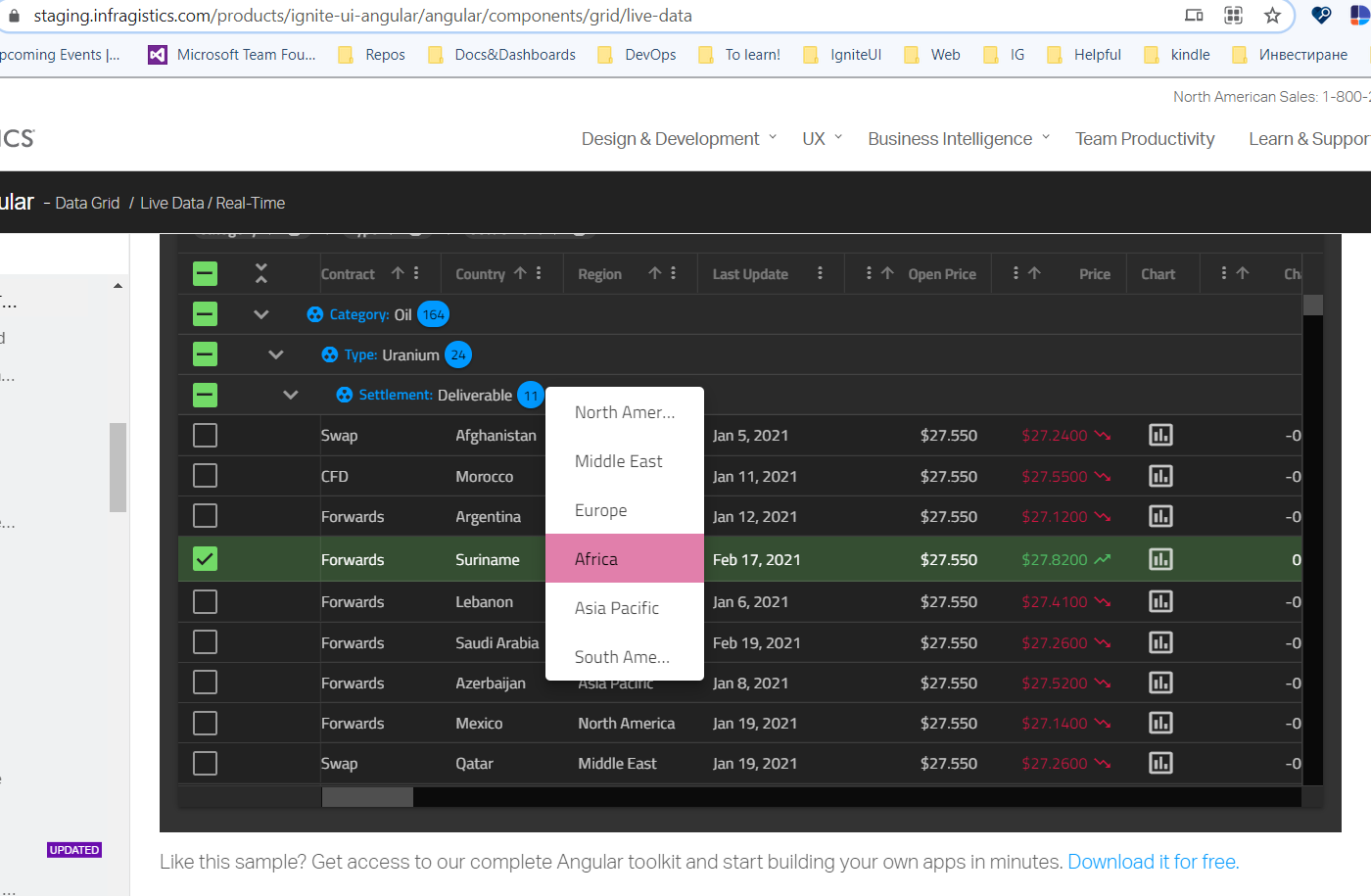Open the chart icon on the Suriname row
The image size is (1371, 896).
pos(1160,558)
